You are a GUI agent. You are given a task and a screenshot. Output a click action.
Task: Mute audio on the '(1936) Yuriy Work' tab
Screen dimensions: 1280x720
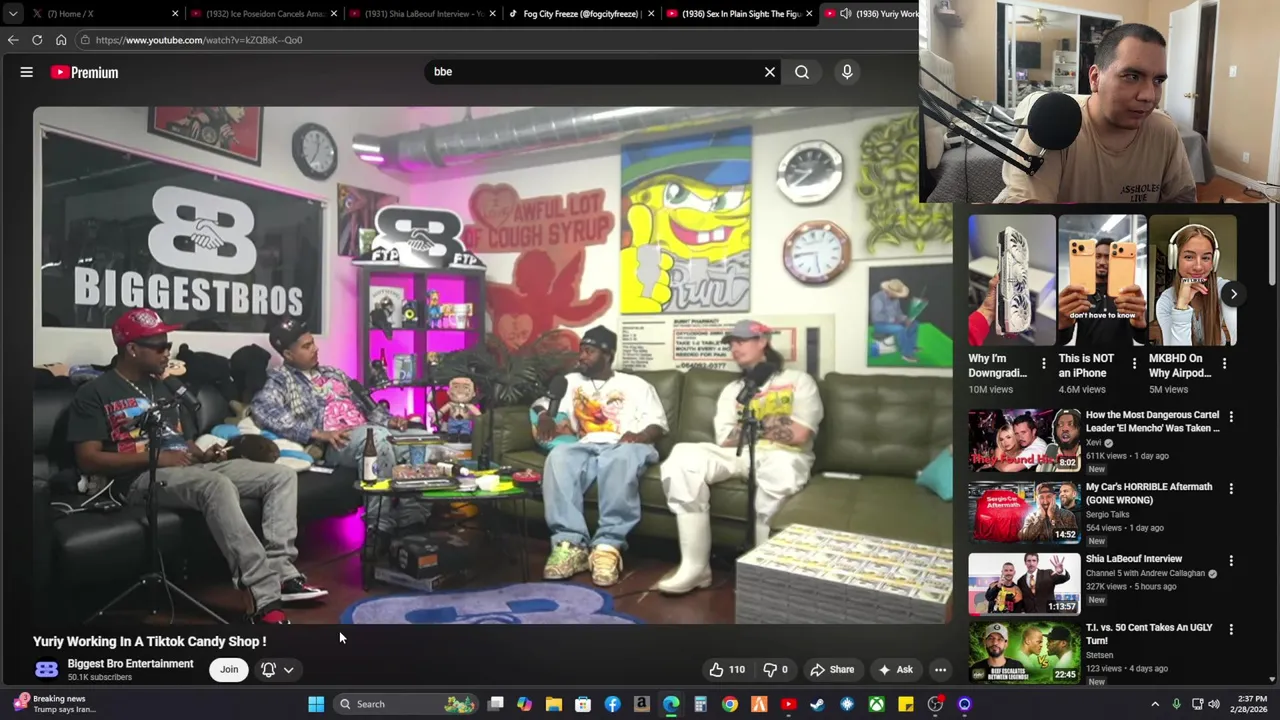(x=846, y=14)
